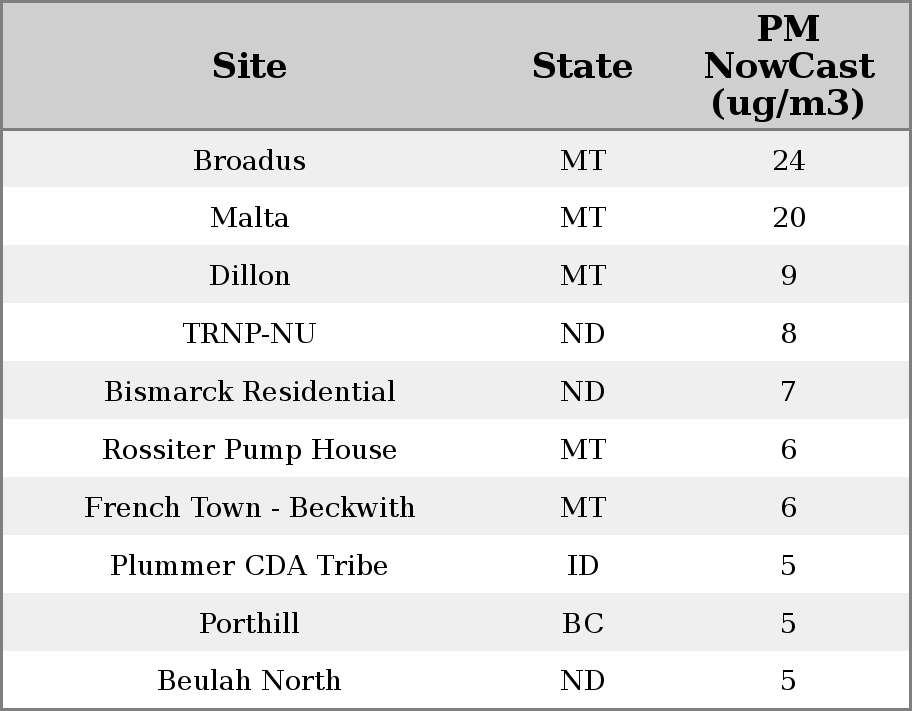The image size is (912, 711).
Task: Click Broadus PM value 24
Action: coord(788,160)
